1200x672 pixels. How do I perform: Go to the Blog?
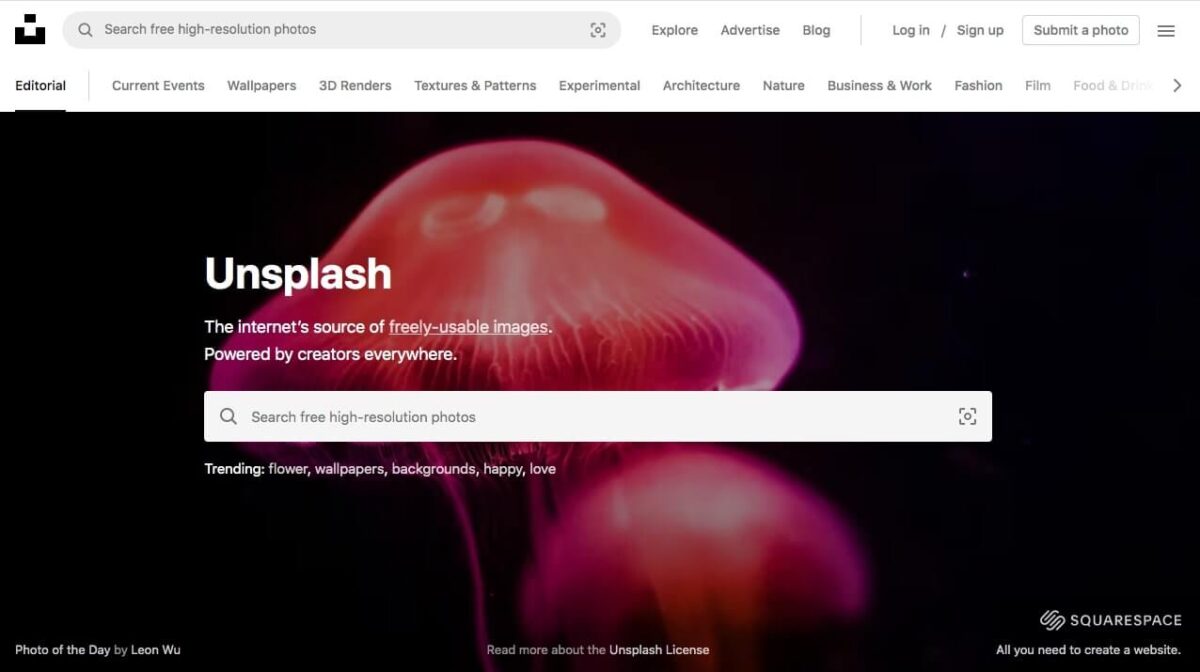[816, 30]
